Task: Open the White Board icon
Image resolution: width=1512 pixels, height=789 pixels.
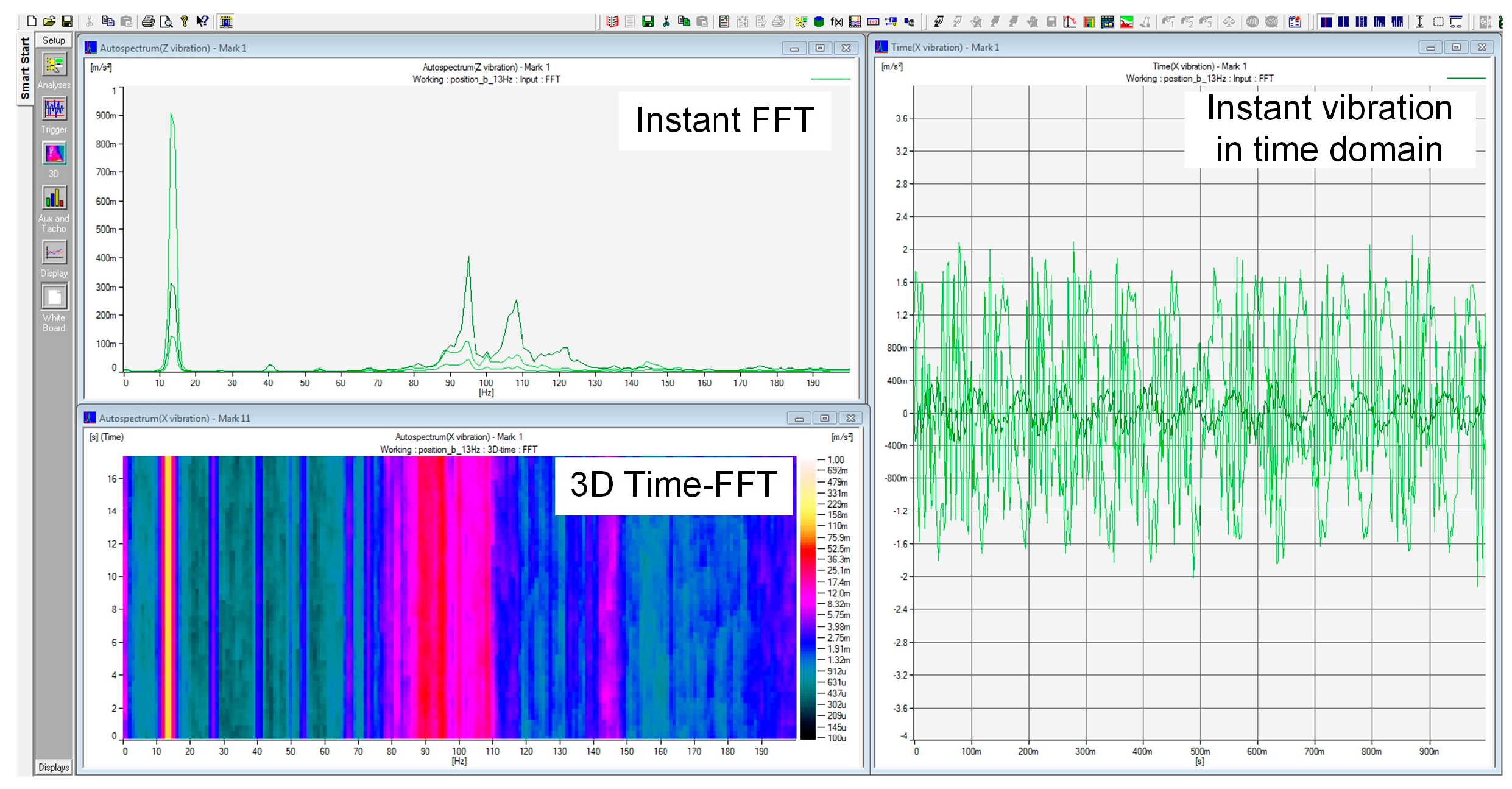Action: pyautogui.click(x=54, y=297)
